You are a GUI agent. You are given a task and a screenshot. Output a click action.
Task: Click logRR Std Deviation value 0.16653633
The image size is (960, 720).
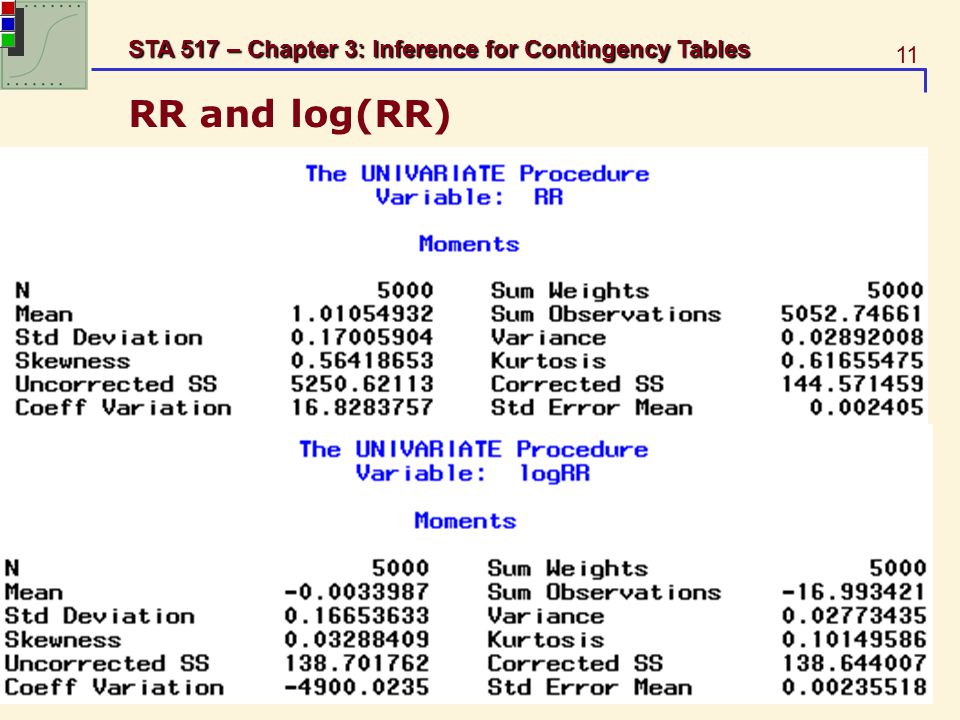tap(356, 616)
